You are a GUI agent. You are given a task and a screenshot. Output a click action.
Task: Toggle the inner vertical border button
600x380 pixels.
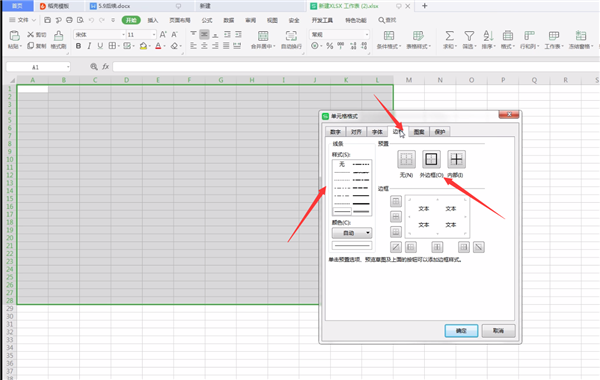(x=437, y=247)
